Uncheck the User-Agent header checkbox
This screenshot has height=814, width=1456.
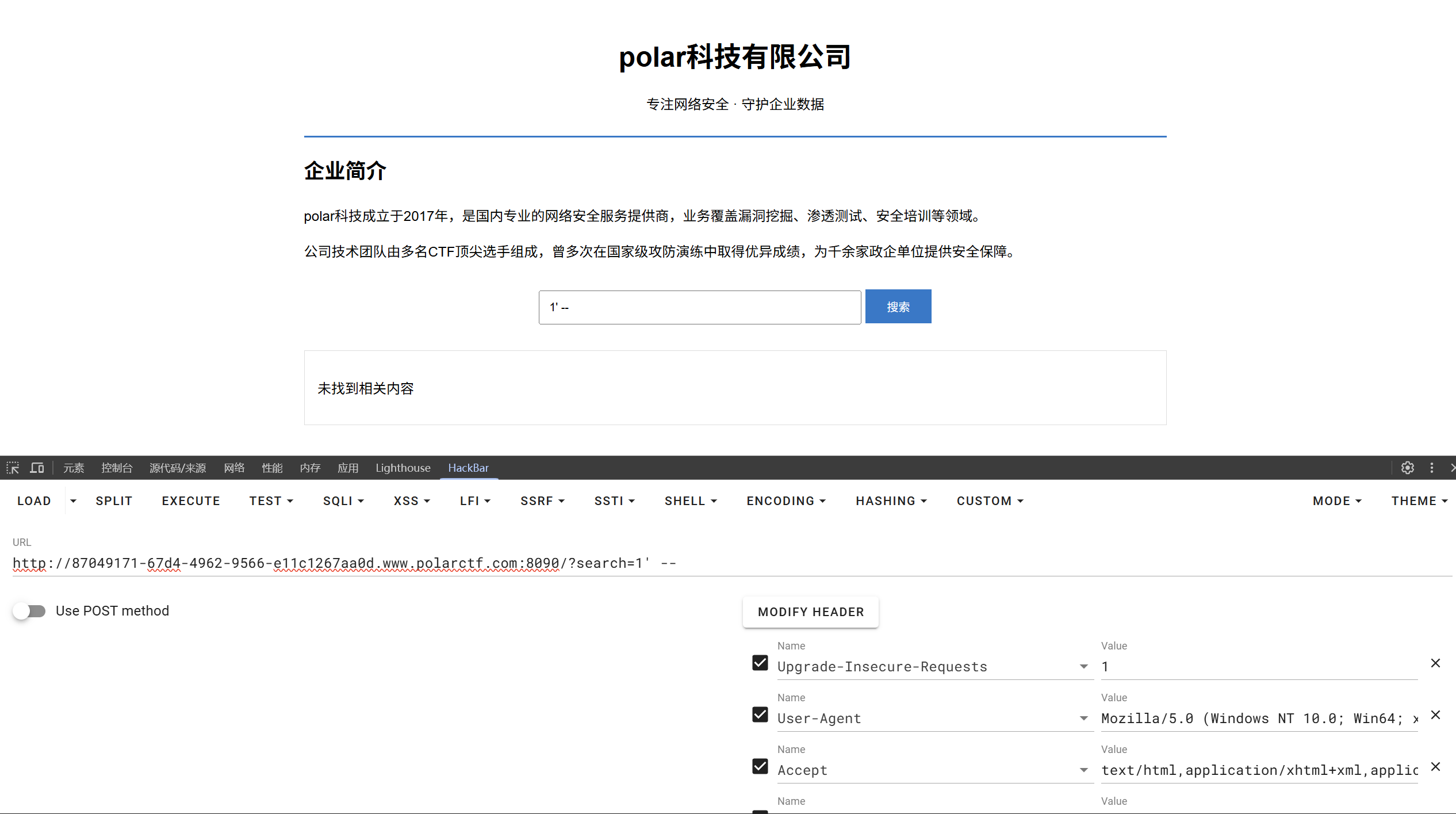pyautogui.click(x=760, y=715)
